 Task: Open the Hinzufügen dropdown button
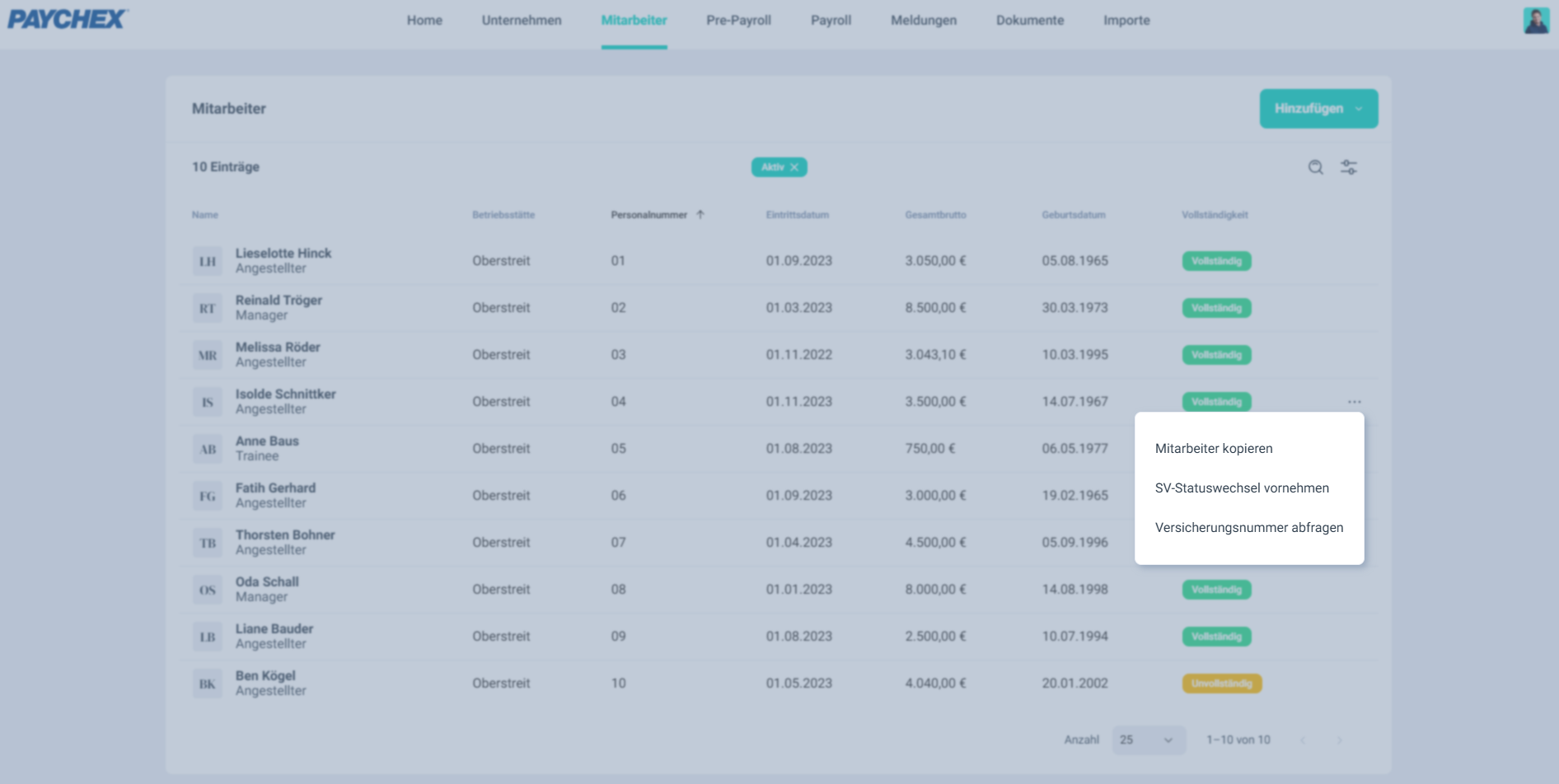[1318, 109]
